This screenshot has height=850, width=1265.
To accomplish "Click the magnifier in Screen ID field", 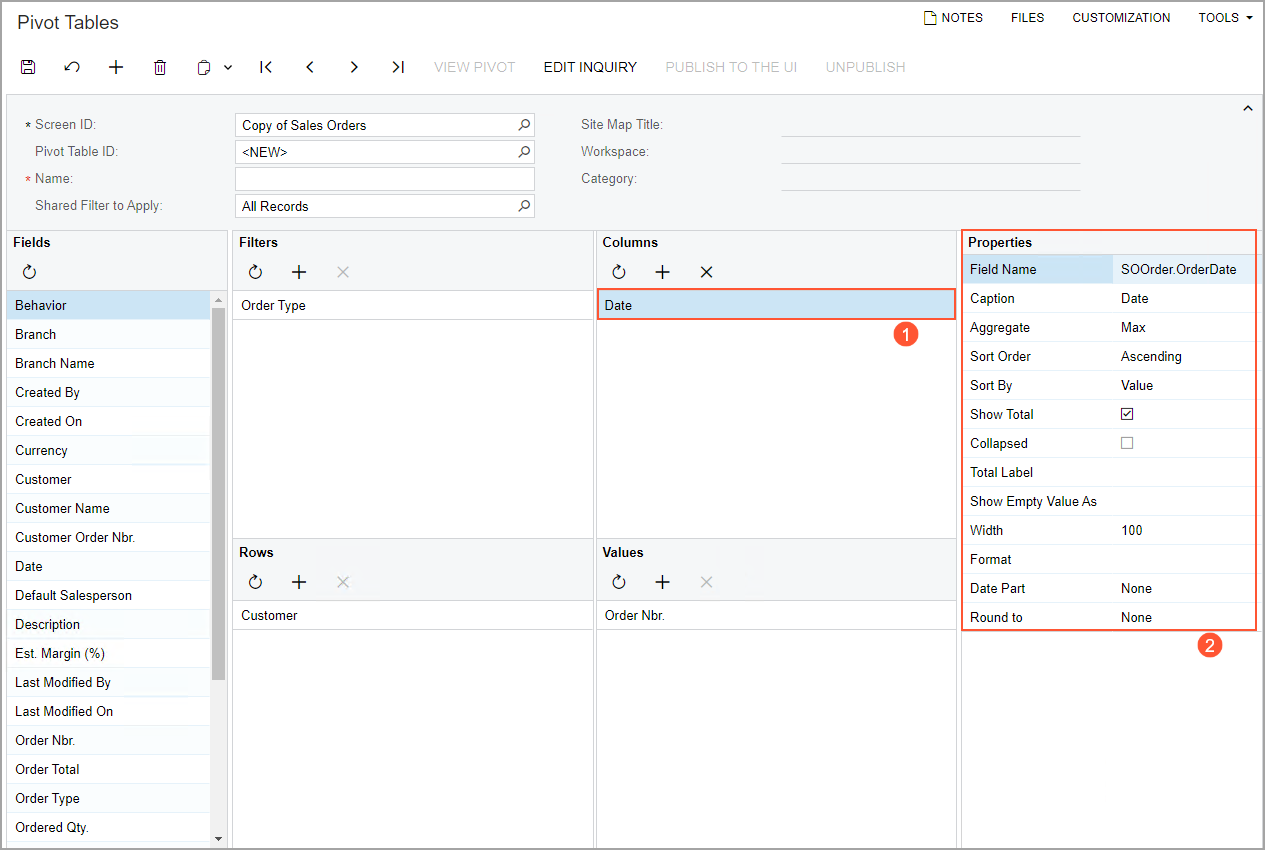I will (x=524, y=125).
